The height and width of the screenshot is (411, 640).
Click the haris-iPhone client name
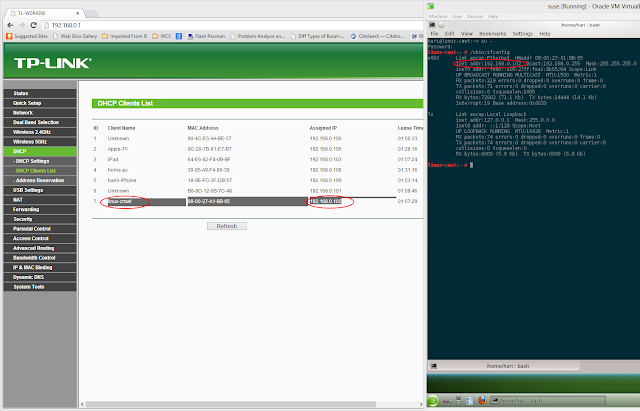(122, 180)
